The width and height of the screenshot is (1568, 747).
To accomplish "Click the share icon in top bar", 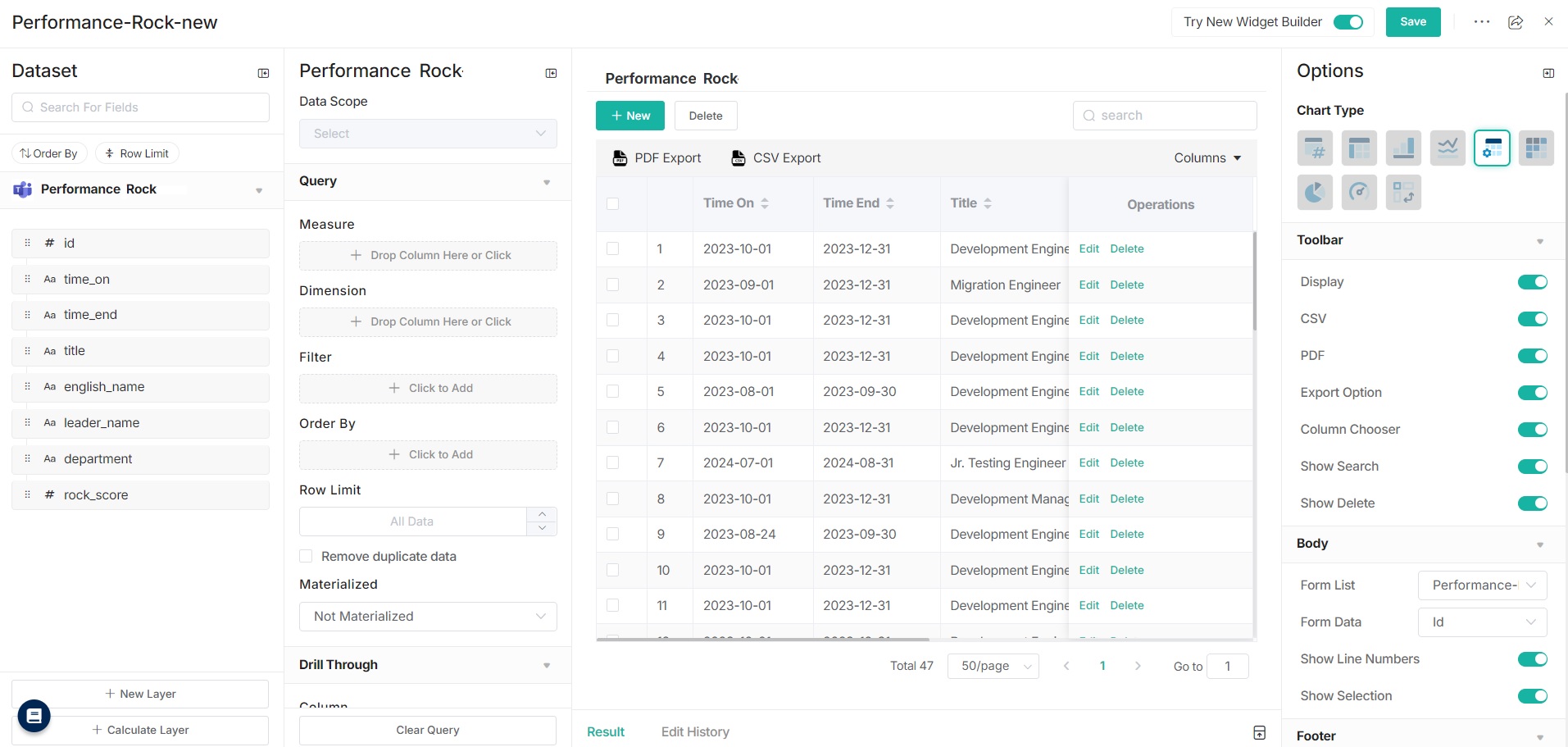I will coord(1516,22).
